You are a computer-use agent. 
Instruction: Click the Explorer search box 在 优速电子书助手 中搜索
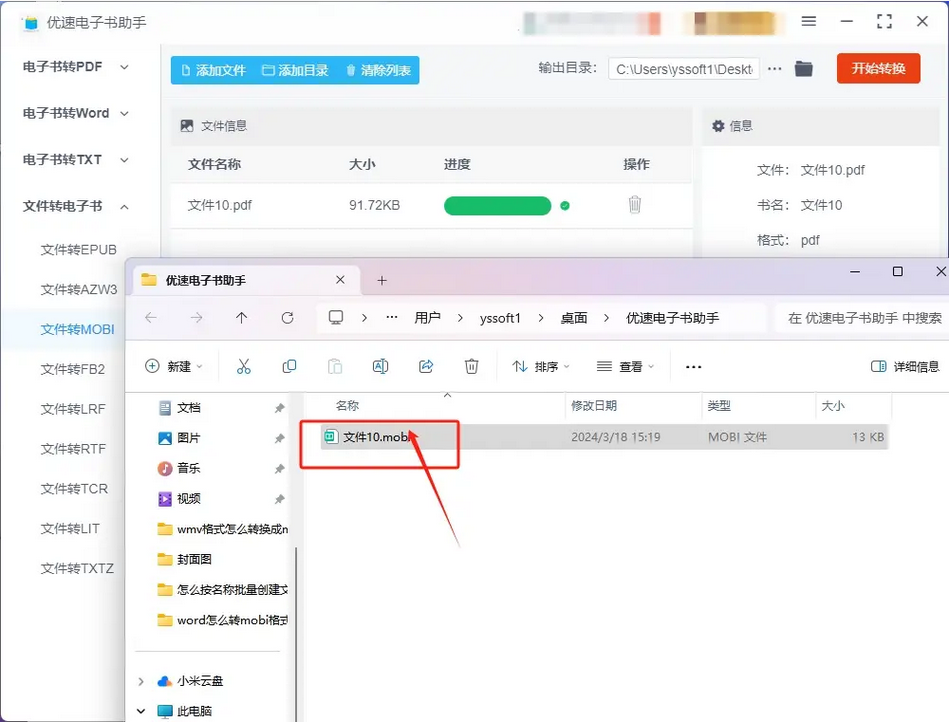point(863,318)
